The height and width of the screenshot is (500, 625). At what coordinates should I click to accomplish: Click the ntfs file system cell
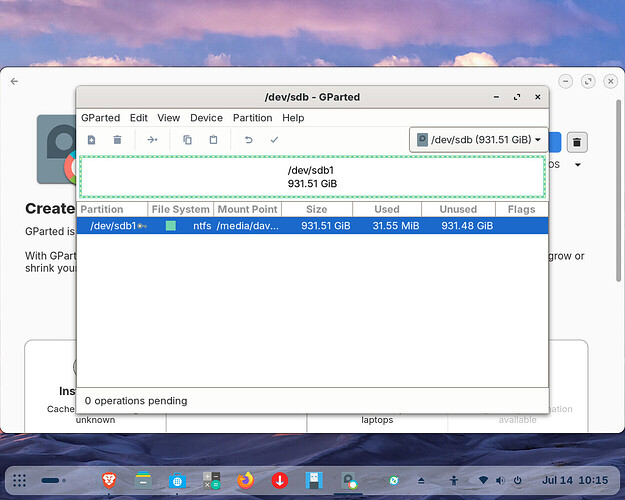(x=202, y=226)
